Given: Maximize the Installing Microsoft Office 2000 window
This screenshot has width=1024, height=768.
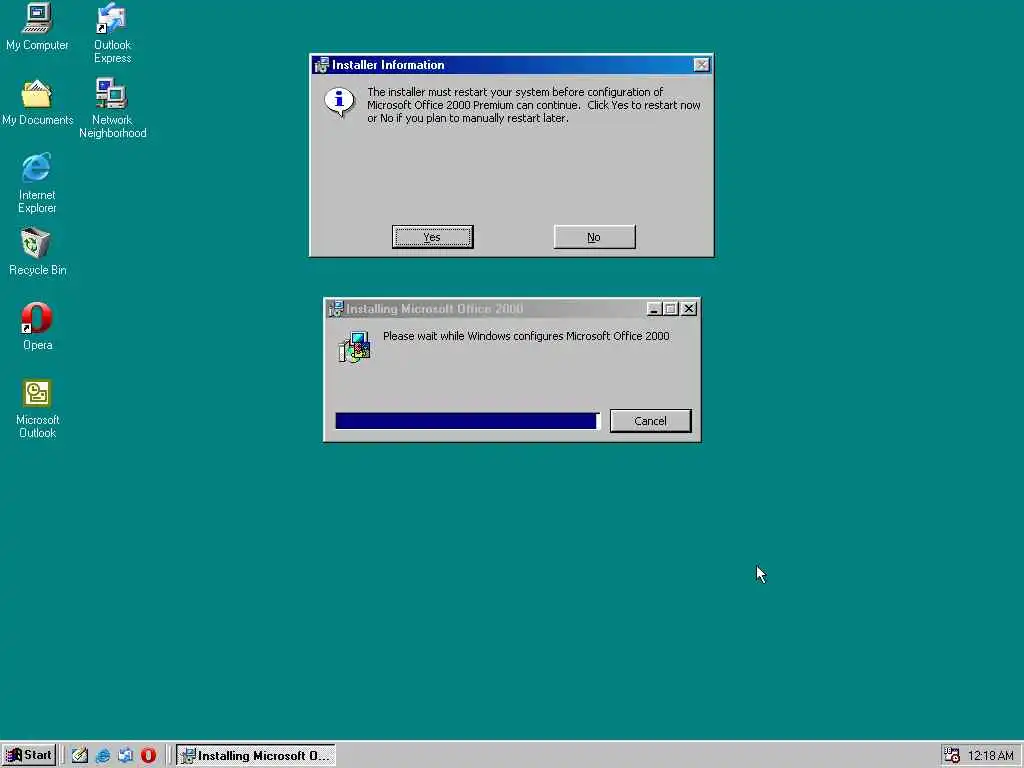Looking at the screenshot, I should click(x=671, y=309).
